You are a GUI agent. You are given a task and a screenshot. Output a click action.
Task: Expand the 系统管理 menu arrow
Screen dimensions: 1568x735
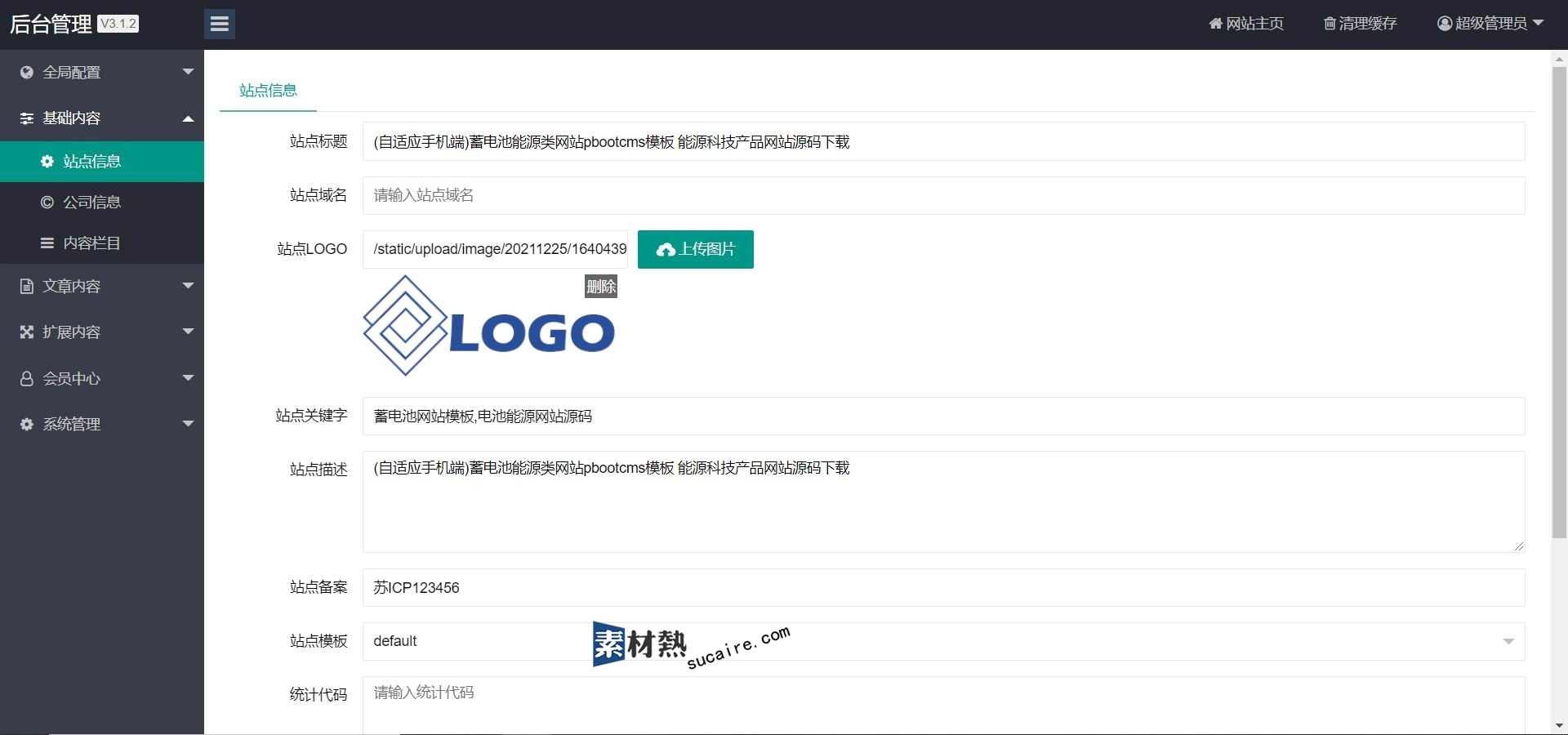tap(189, 424)
